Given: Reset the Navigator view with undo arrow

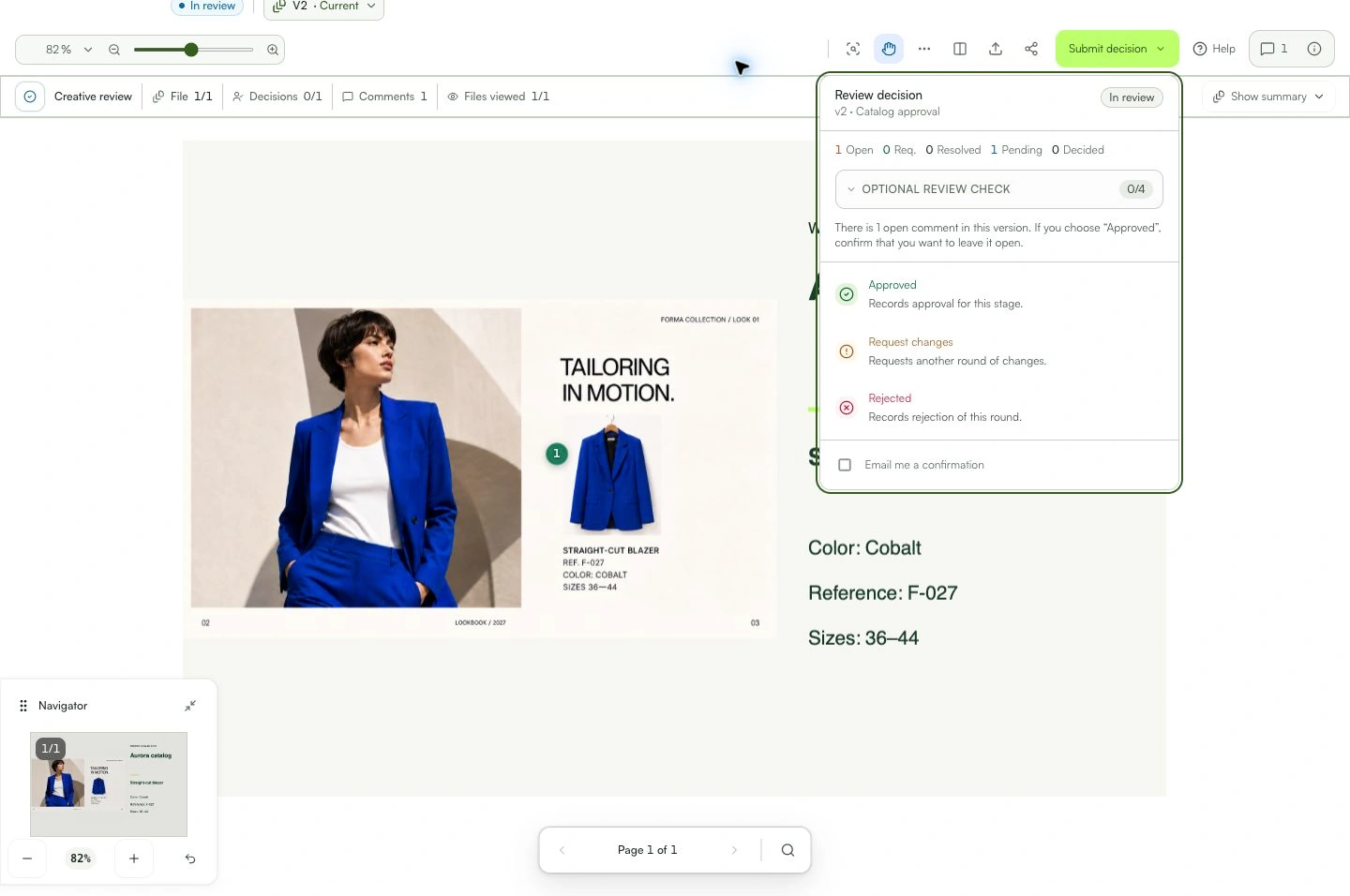Looking at the screenshot, I should pos(190,859).
